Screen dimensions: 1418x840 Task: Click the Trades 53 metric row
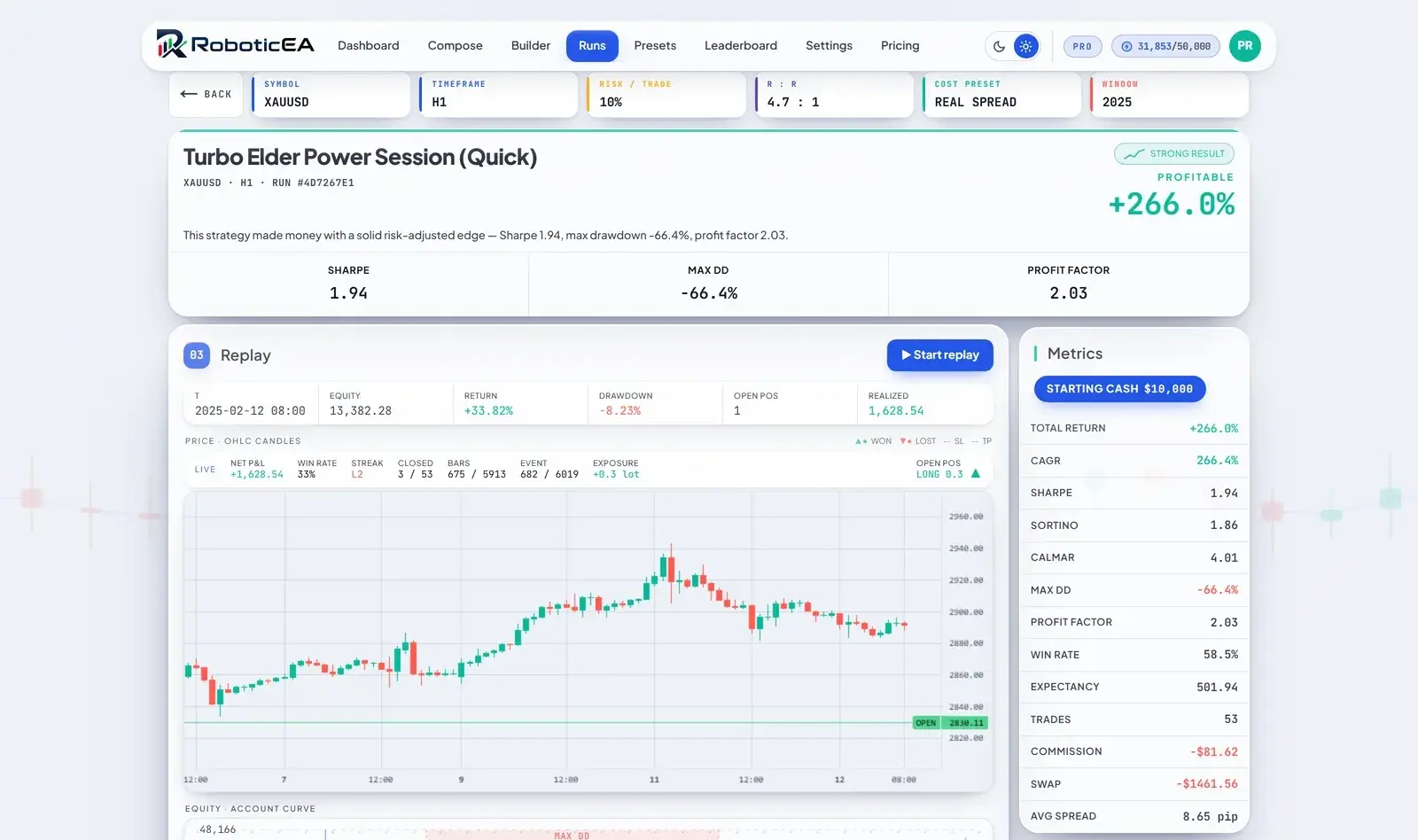click(x=1134, y=719)
